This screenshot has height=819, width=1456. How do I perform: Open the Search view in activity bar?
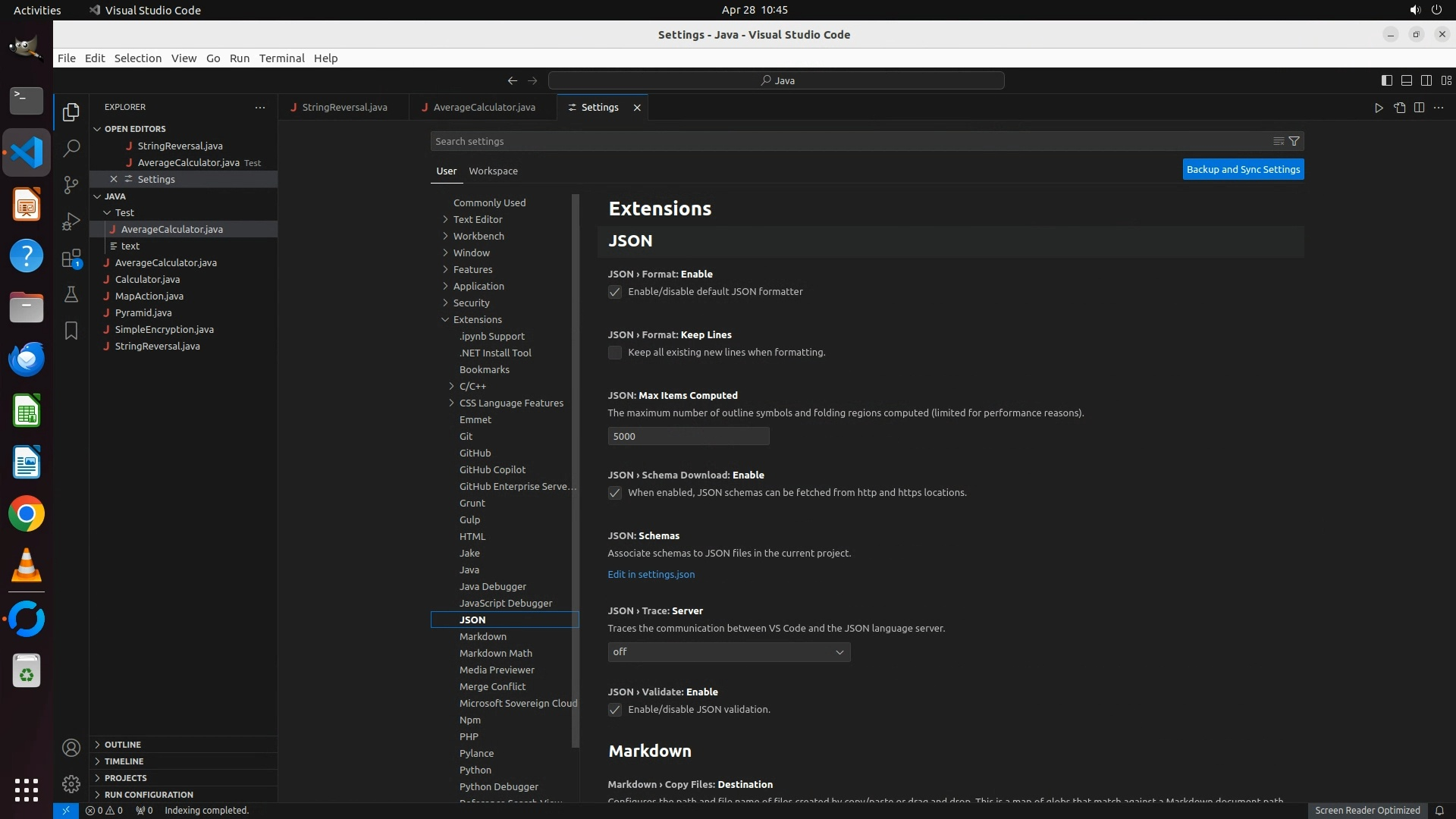[71, 148]
